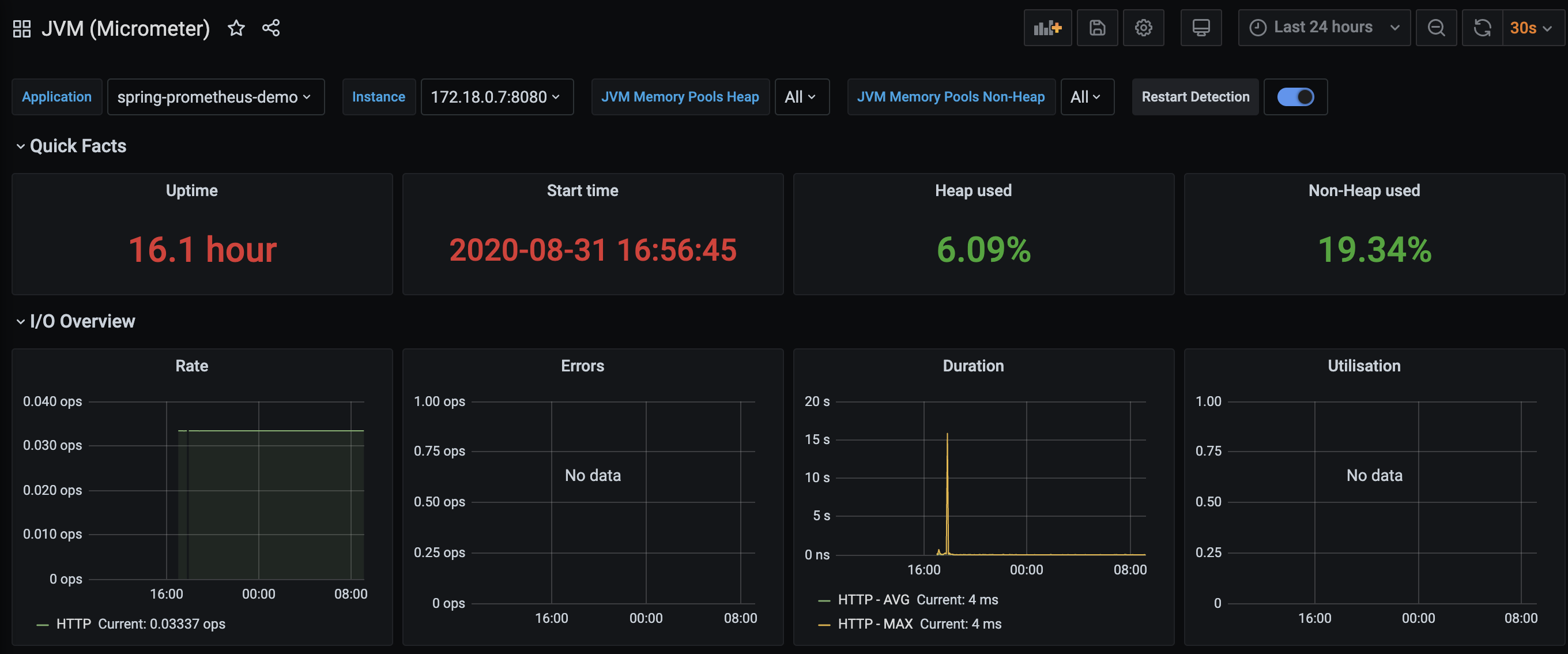Refresh the dashboard now

[1482, 28]
